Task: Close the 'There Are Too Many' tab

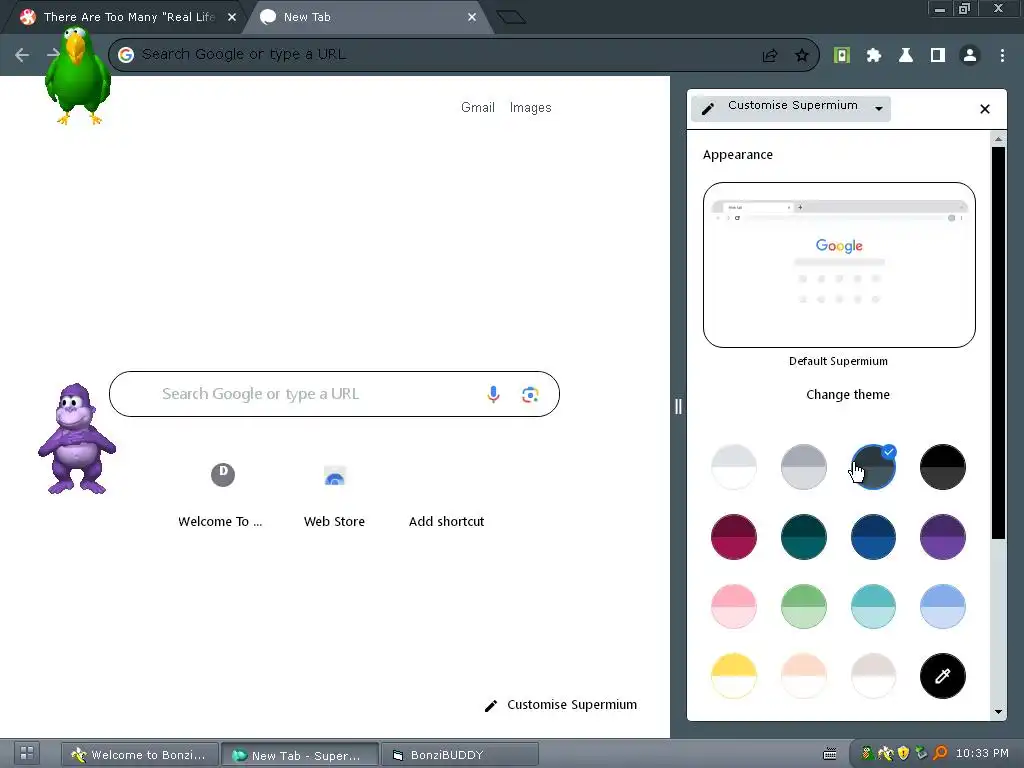Action: [232, 18]
